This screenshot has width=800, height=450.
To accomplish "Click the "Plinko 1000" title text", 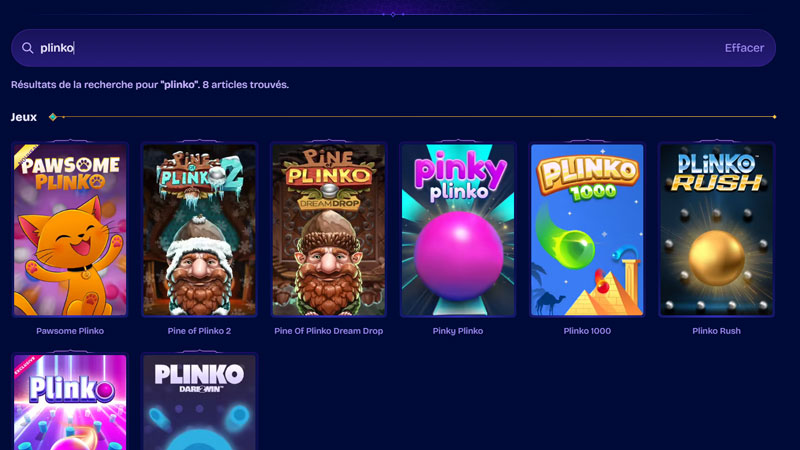I will pos(587,331).
